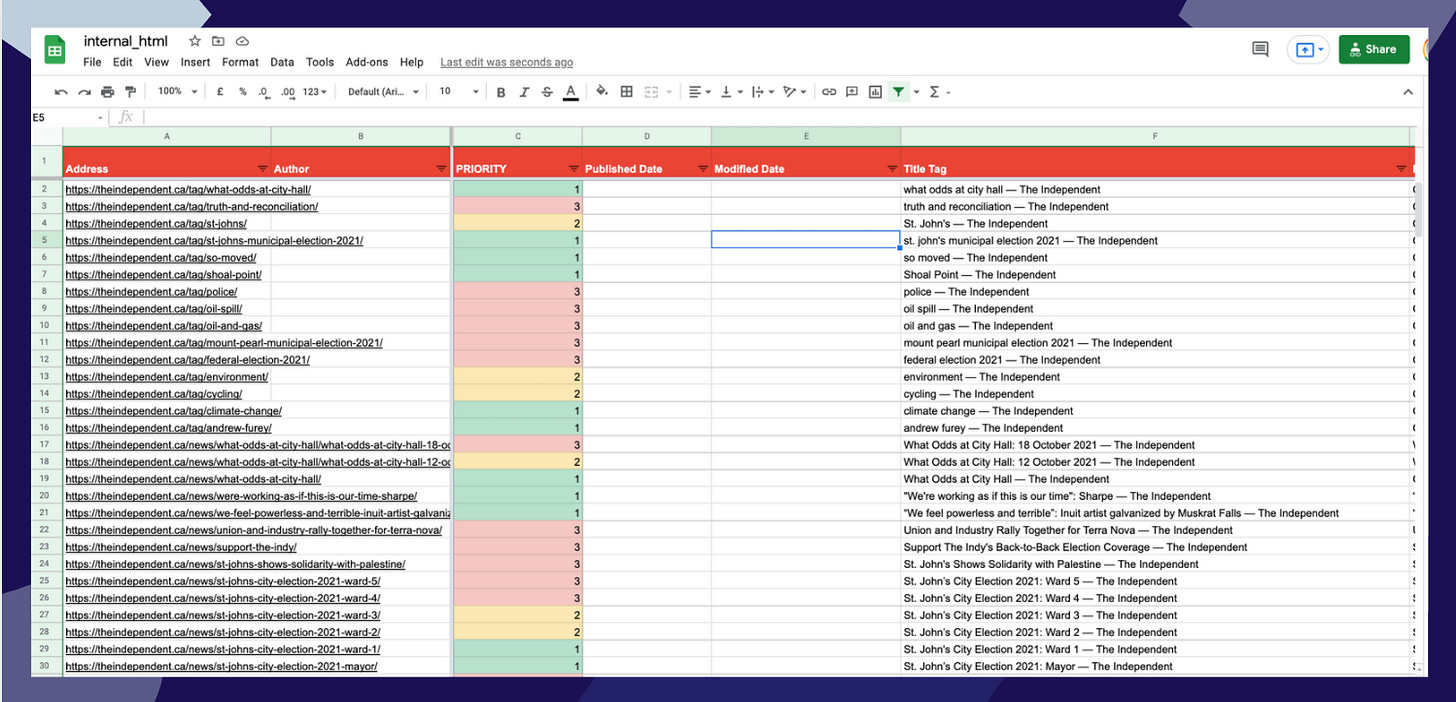Open the View menu
This screenshot has width=1456, height=702.
(x=156, y=62)
